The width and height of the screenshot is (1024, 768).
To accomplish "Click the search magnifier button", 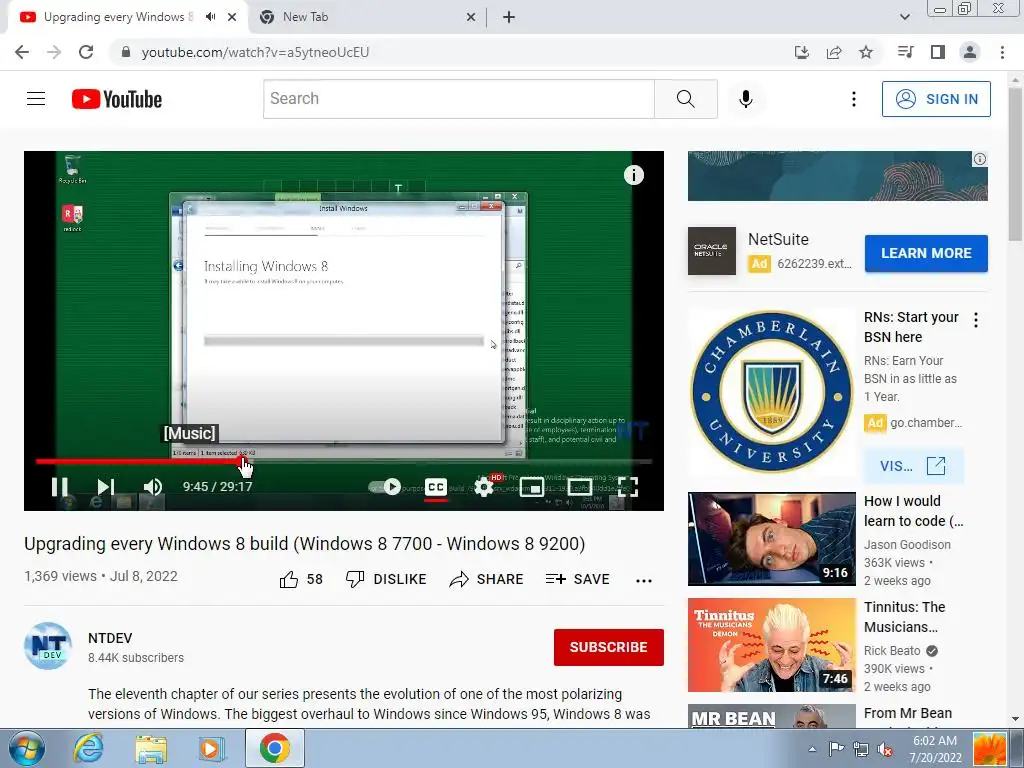I will point(686,99).
